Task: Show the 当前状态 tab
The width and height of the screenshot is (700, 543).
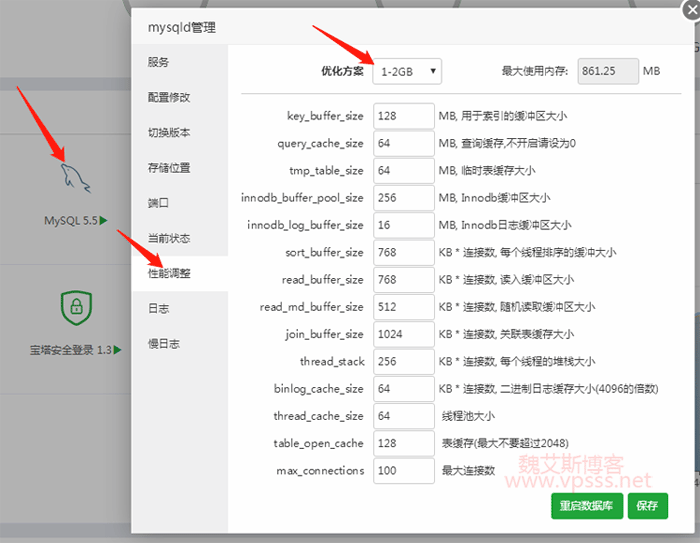Action: pyautogui.click(x=168, y=238)
